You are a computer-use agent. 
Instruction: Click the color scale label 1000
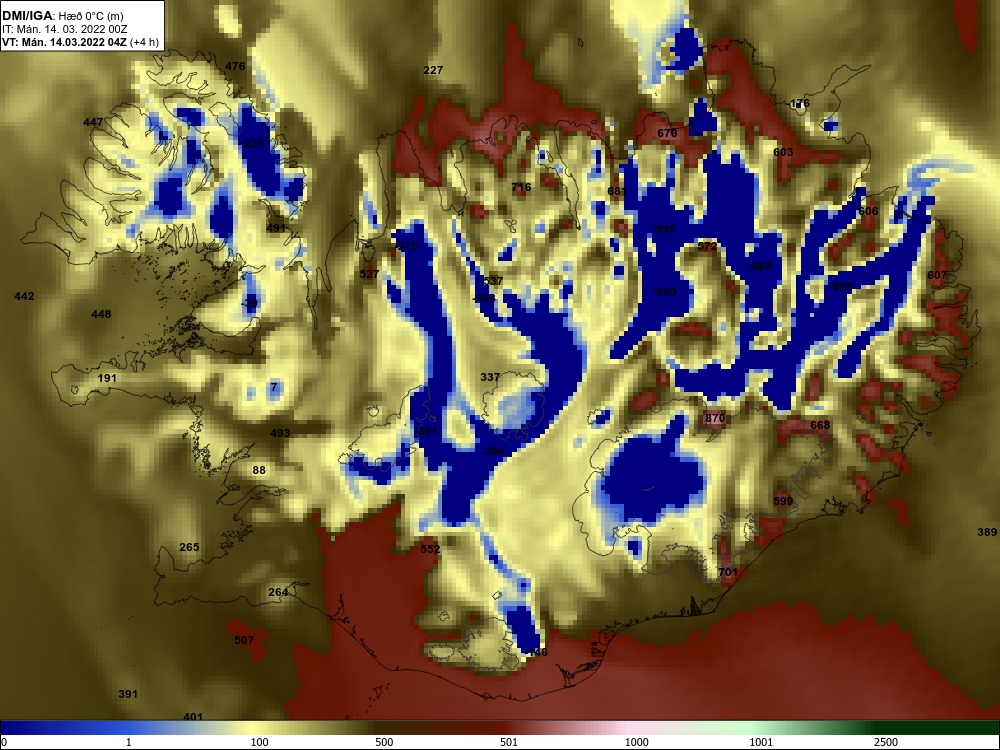[x=636, y=742]
